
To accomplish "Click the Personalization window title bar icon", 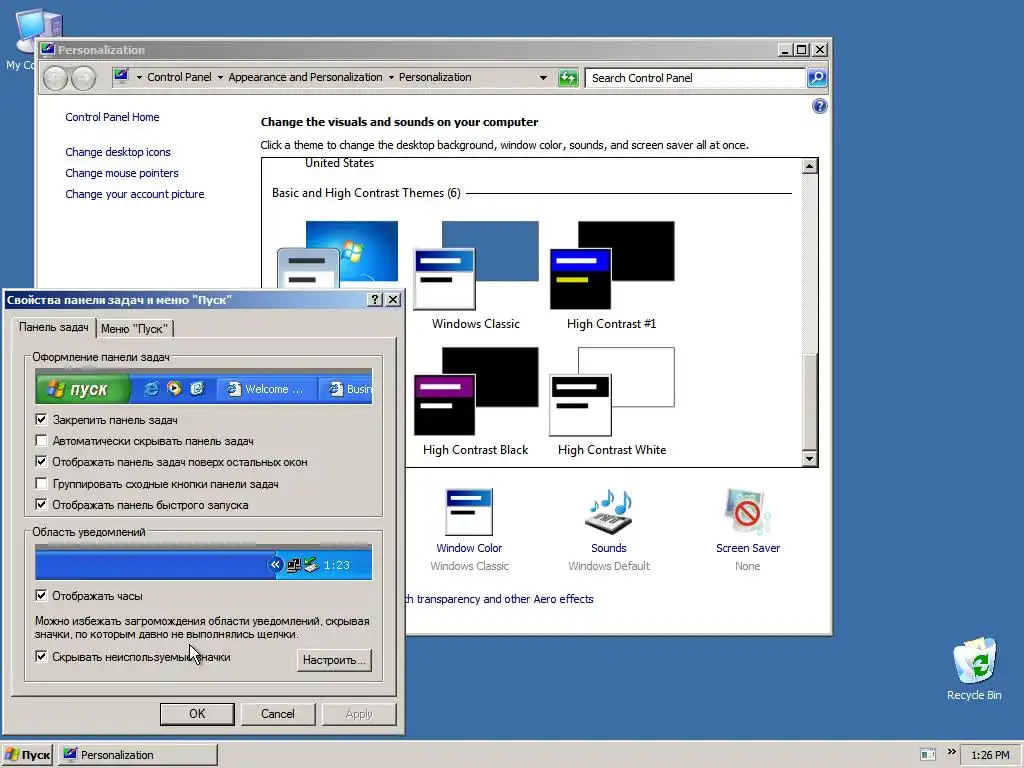I will click(48, 49).
